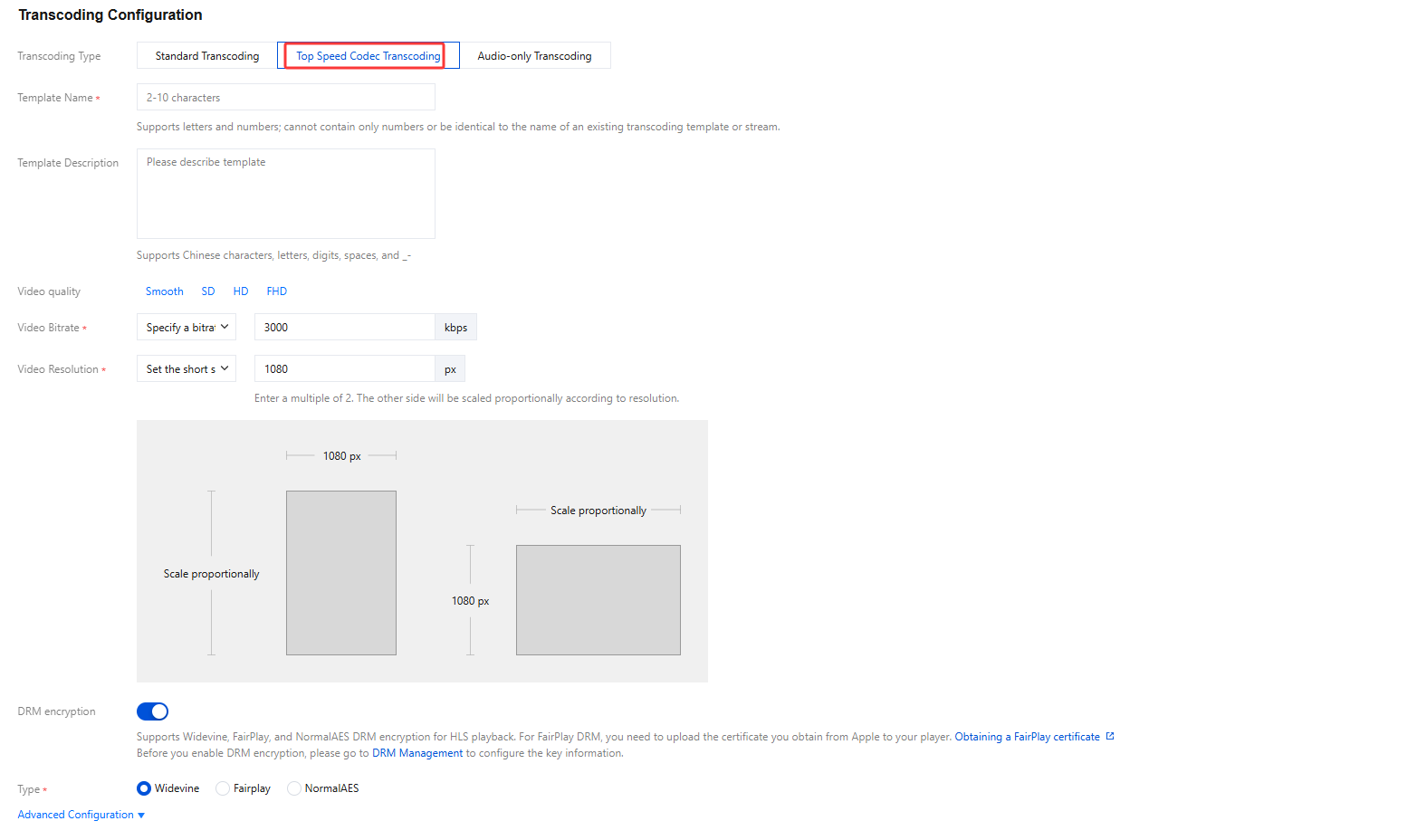Toggle DRM encryption switch off

[152, 711]
